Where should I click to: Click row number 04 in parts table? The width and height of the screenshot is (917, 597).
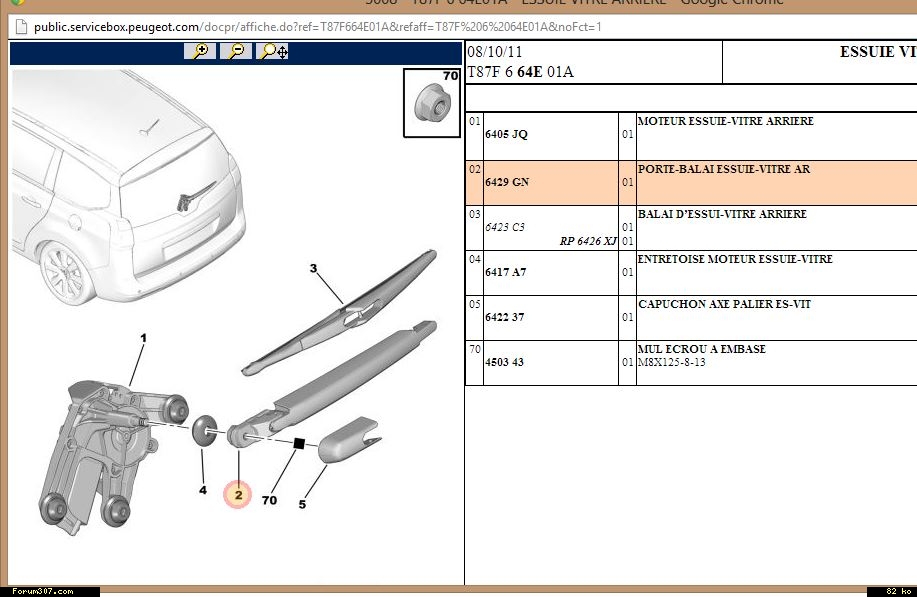474,260
